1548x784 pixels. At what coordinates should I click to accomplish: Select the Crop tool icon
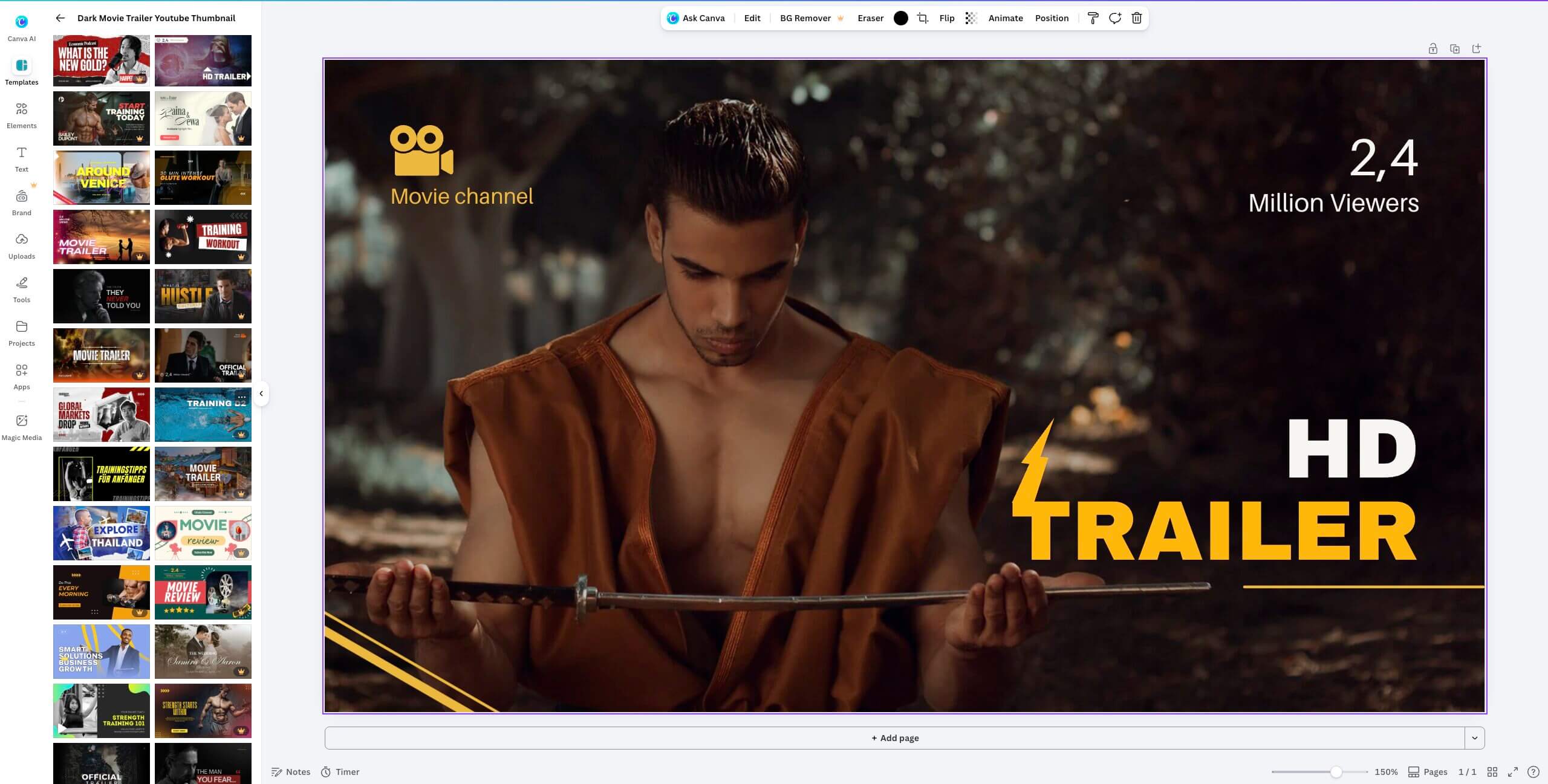[x=923, y=18]
